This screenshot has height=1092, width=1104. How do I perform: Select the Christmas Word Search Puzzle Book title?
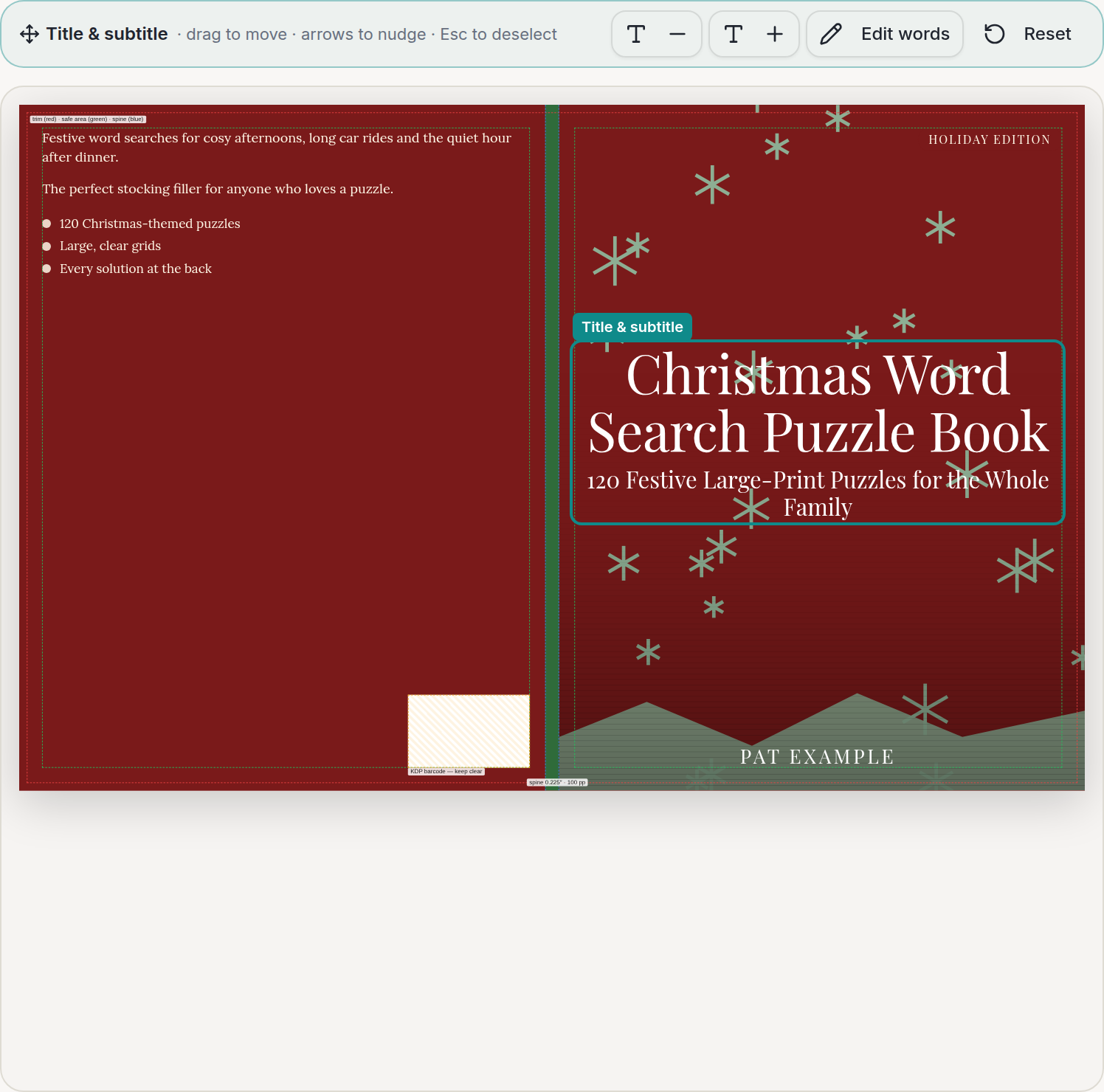coord(818,404)
